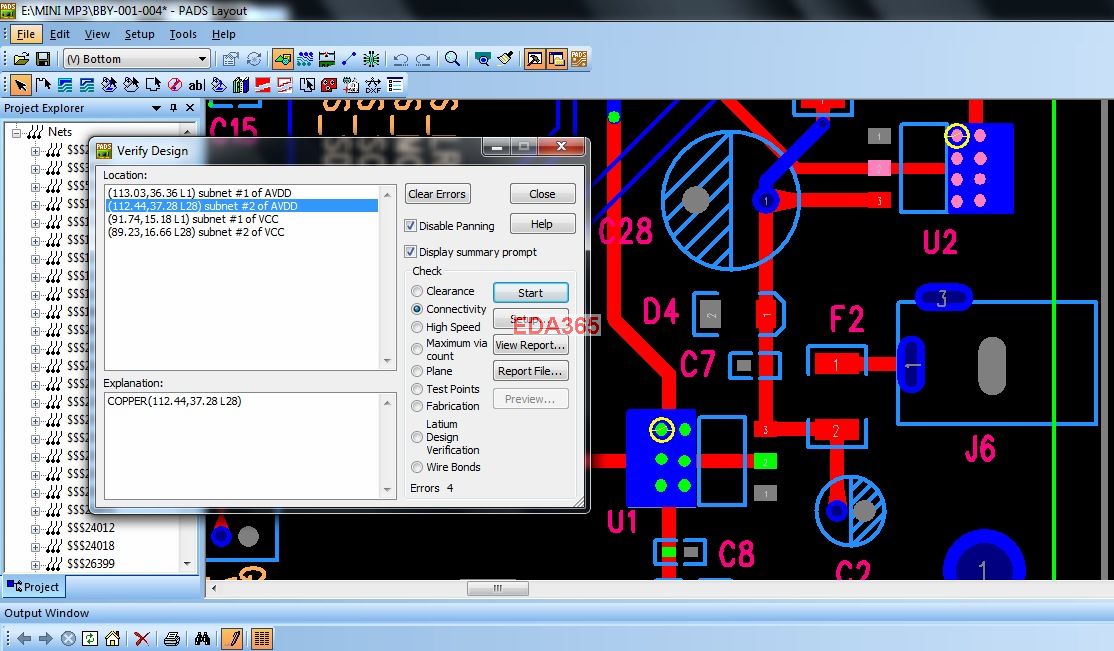Screen dimensions: 1114x651
Task: Click the Verify Design Help button
Action: tap(542, 224)
